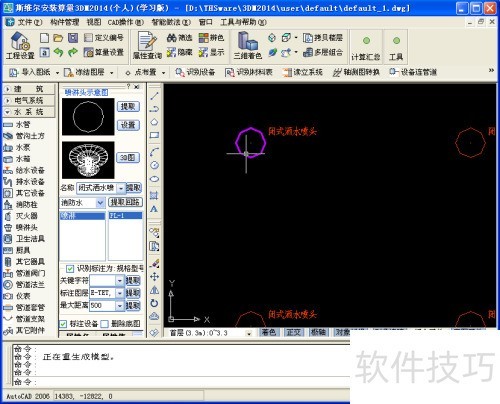Open the 构件管理 menu
The width and height of the screenshot is (500, 404).
point(64,22)
